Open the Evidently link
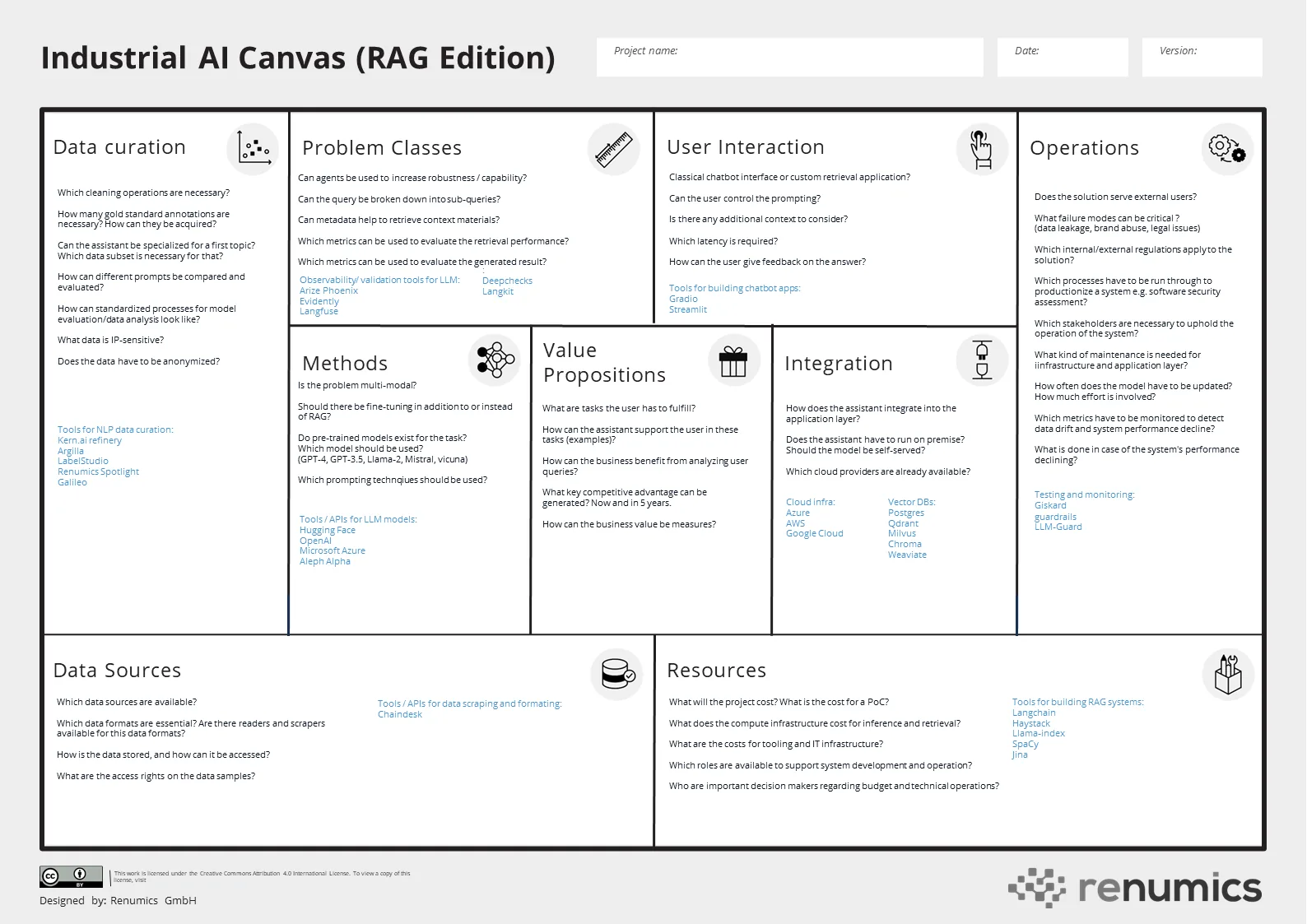Screen dimensions: 1307x924 [319, 301]
